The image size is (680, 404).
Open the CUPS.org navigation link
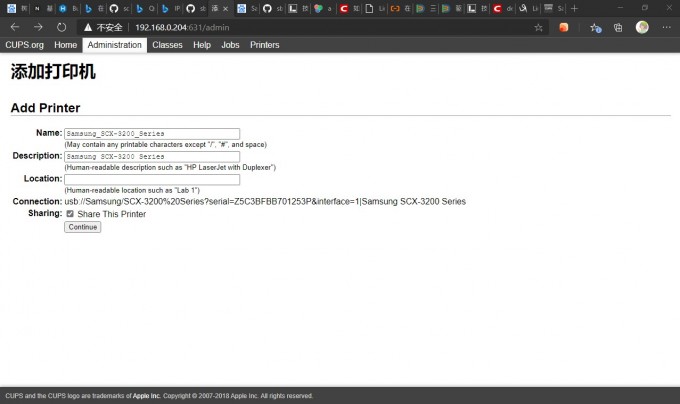(24, 45)
